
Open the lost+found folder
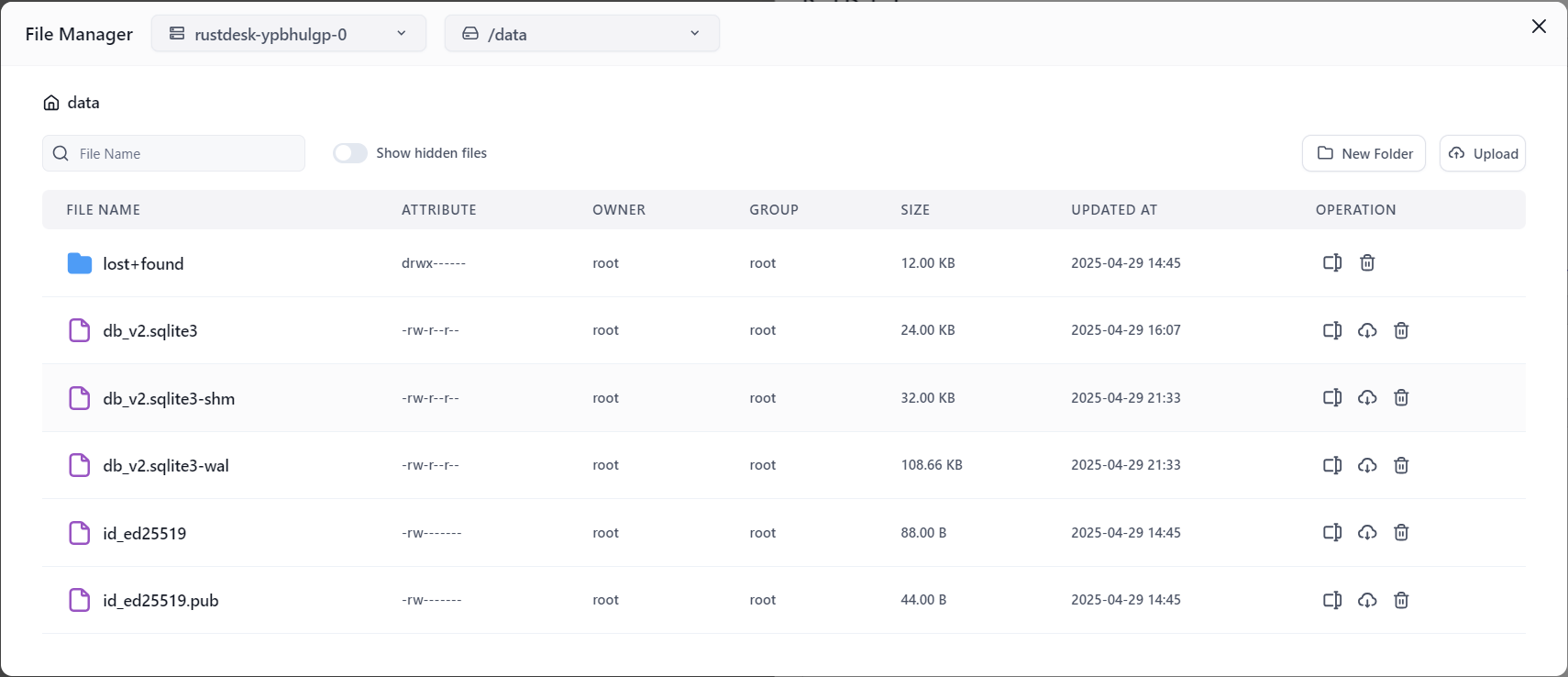point(143,264)
